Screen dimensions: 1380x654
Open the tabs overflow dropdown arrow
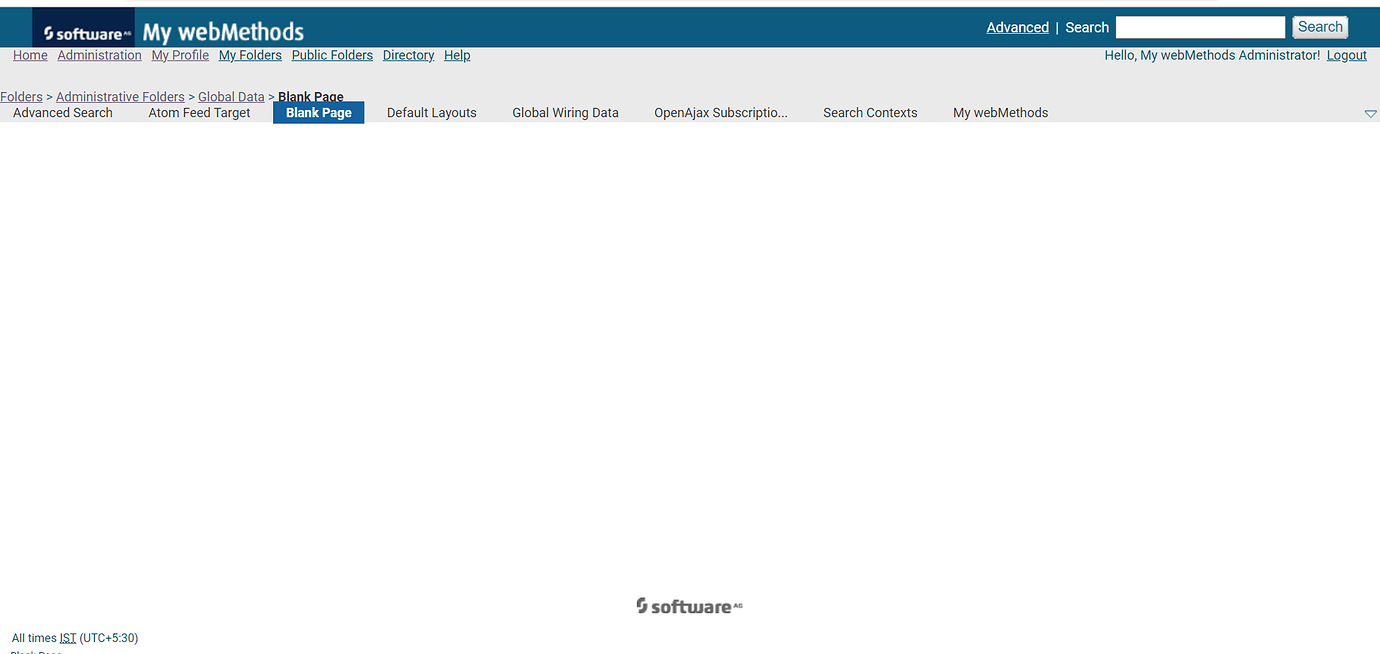[1370, 114]
